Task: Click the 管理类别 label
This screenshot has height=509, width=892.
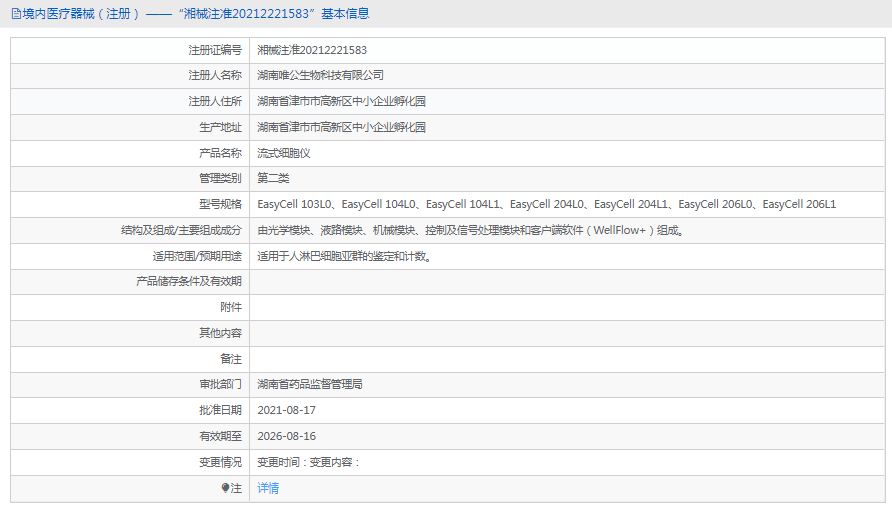Action: (220, 178)
